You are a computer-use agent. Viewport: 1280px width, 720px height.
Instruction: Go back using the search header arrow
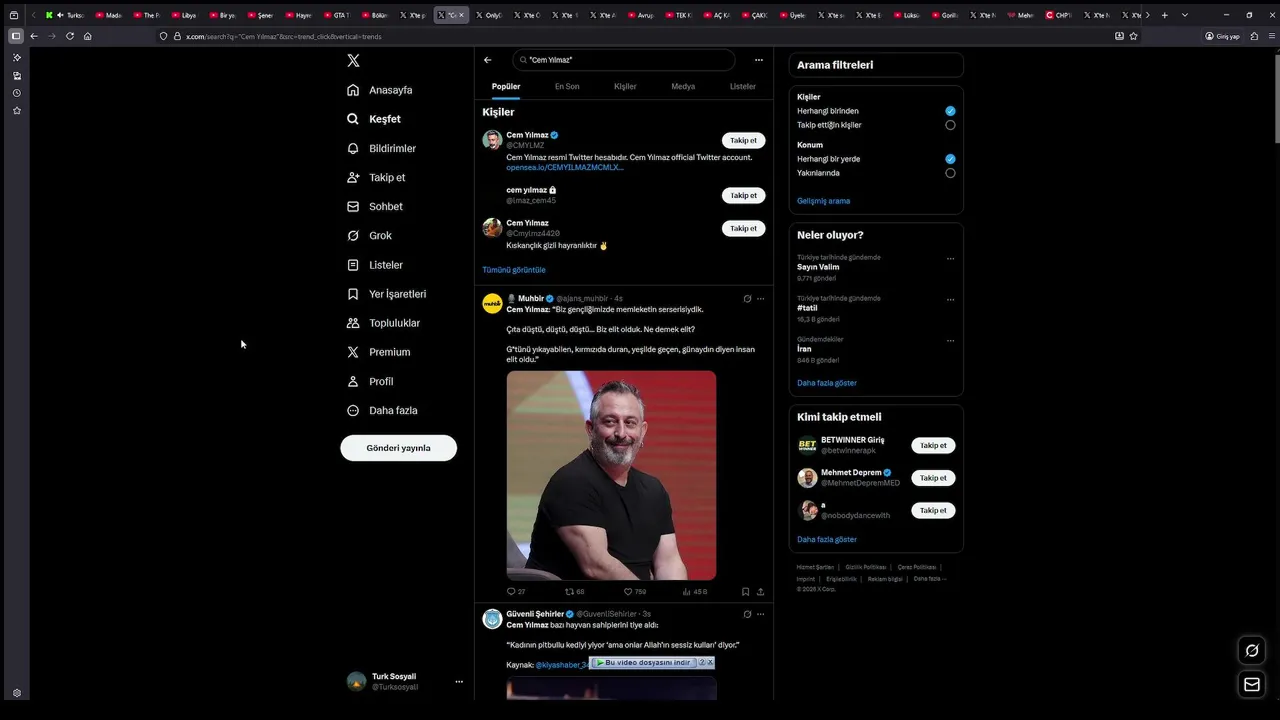click(488, 60)
